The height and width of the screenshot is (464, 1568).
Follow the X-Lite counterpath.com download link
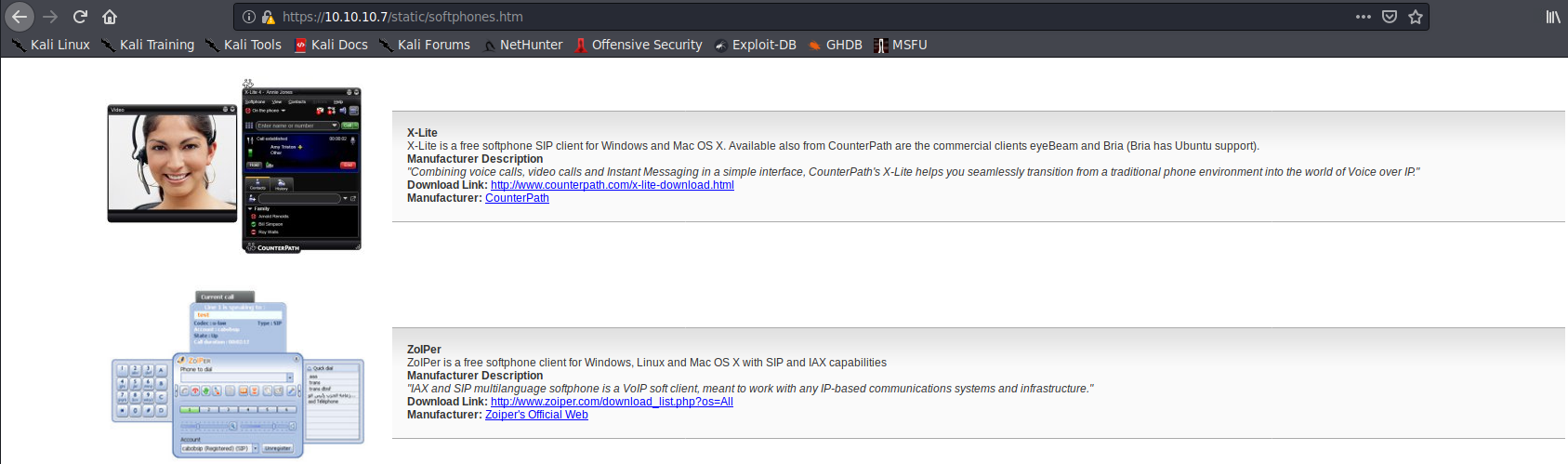[x=613, y=185]
